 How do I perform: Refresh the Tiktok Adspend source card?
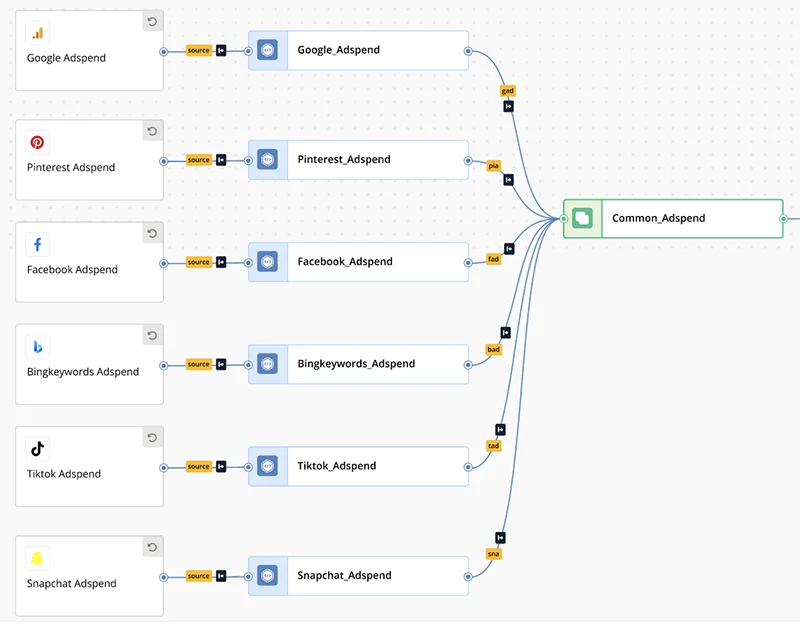152,437
